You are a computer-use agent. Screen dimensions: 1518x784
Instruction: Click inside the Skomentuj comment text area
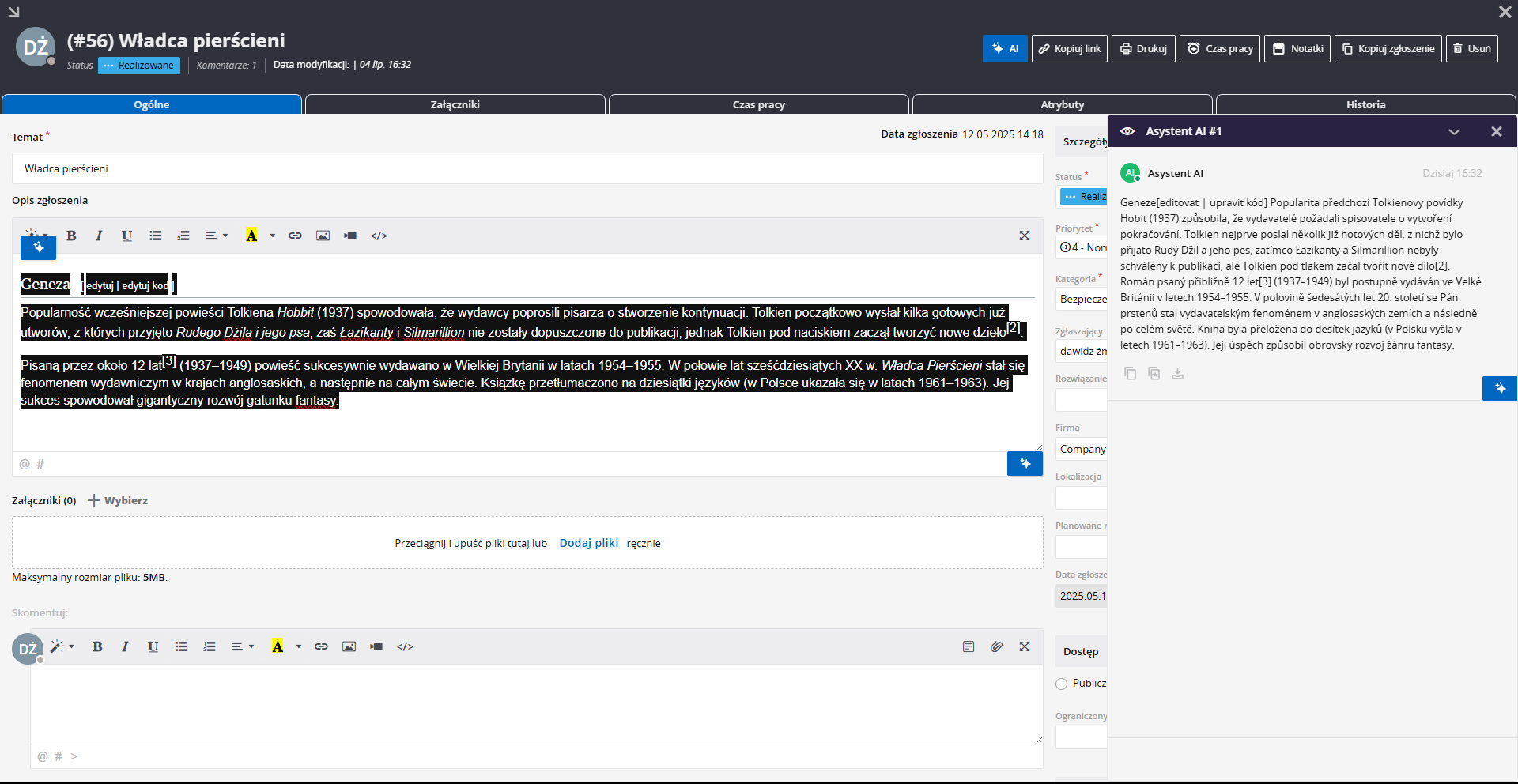coord(537,703)
